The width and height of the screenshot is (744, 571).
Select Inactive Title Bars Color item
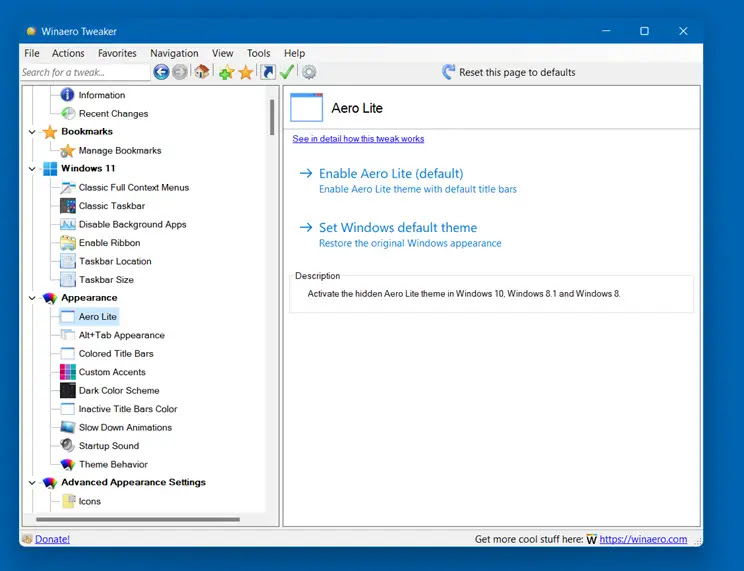pyautogui.click(x=128, y=409)
